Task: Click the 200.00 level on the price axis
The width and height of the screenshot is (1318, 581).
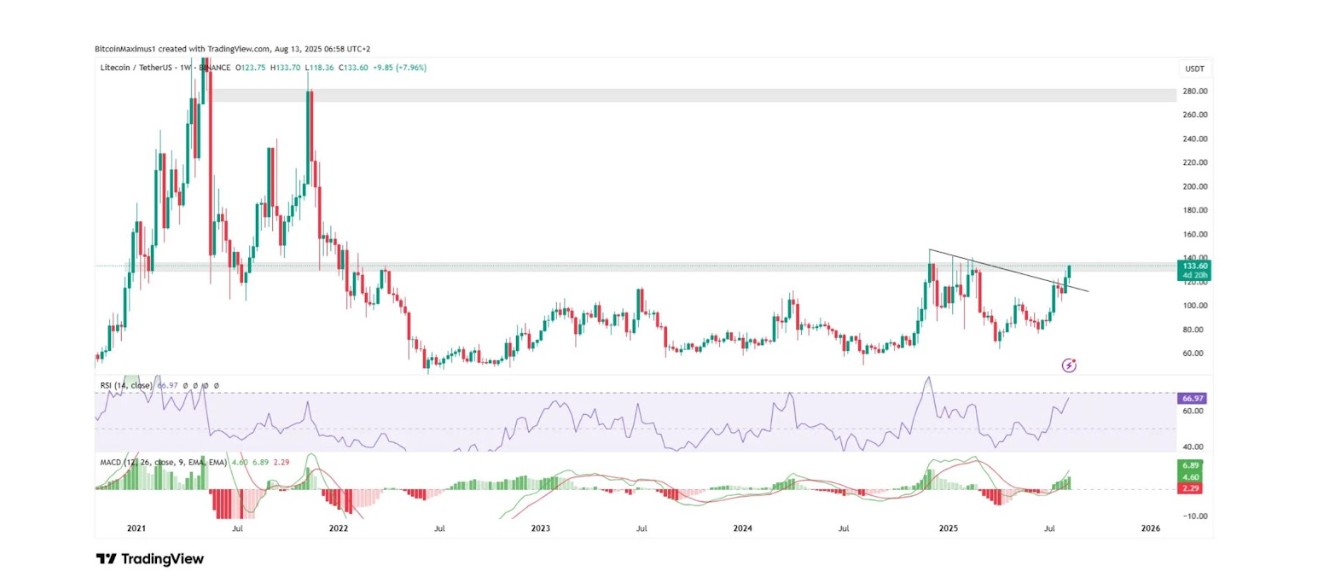Action: click(1194, 187)
